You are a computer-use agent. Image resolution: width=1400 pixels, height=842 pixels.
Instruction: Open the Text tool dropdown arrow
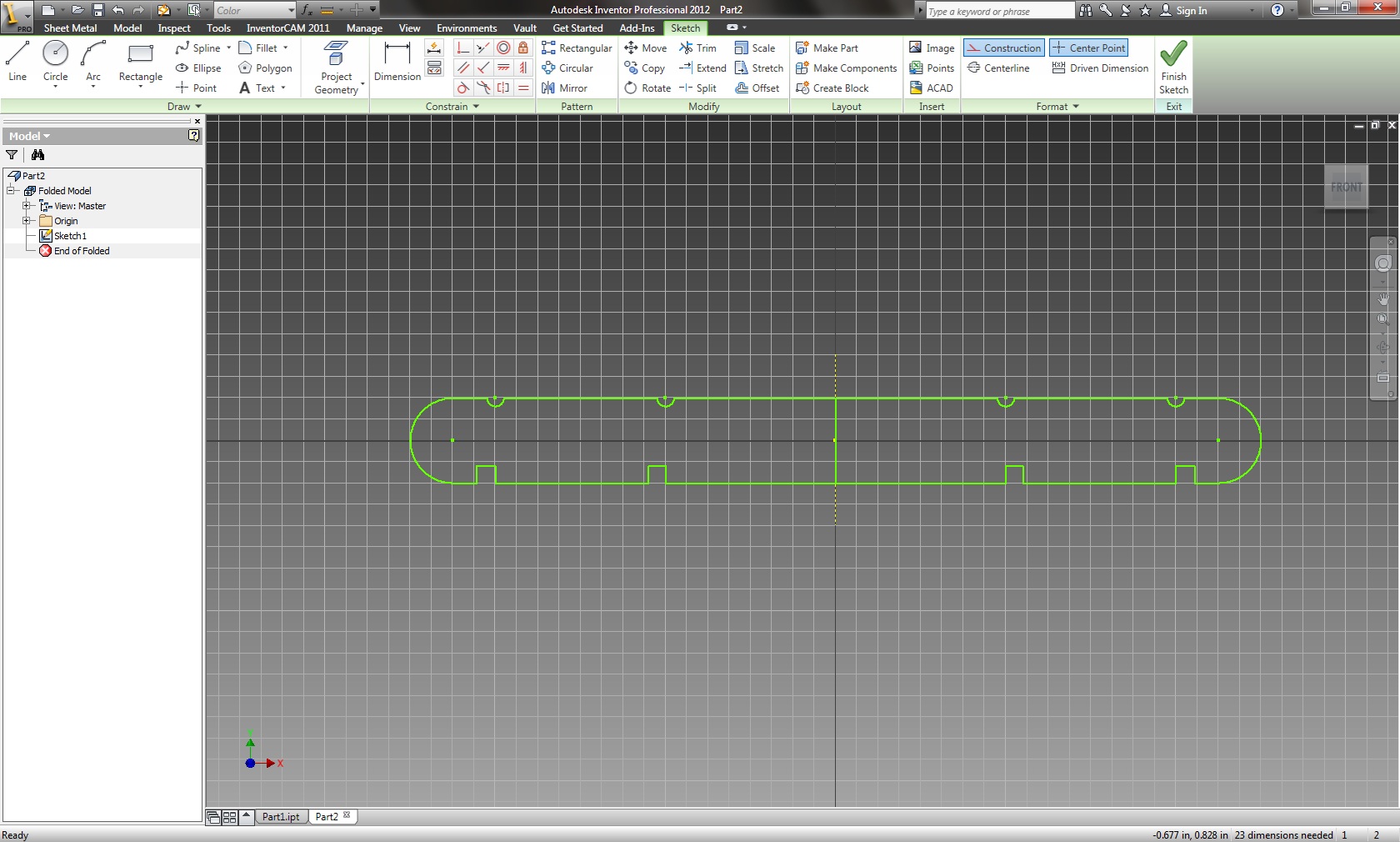pos(283,88)
